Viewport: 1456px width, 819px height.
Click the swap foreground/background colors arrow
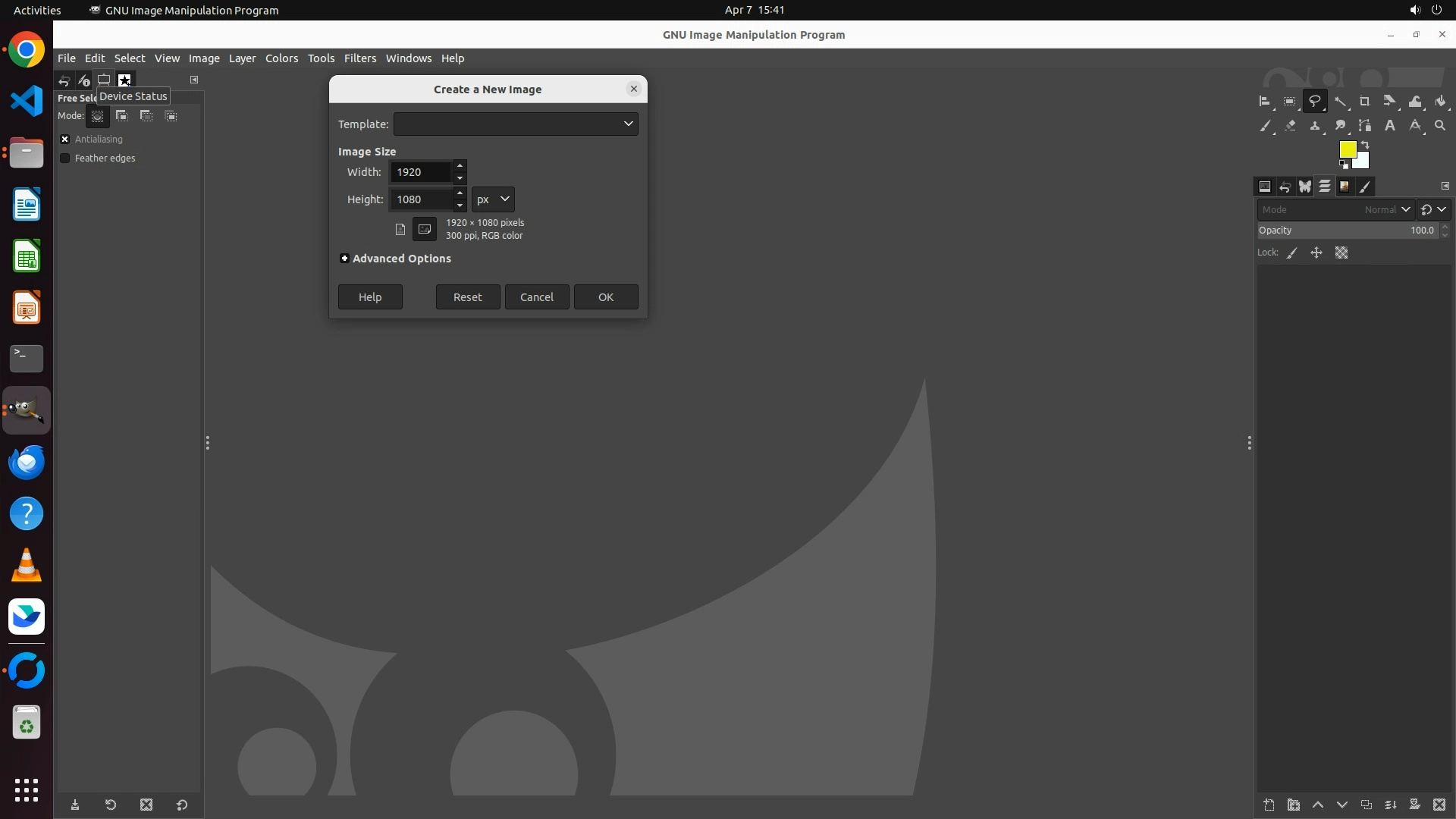(x=1365, y=144)
